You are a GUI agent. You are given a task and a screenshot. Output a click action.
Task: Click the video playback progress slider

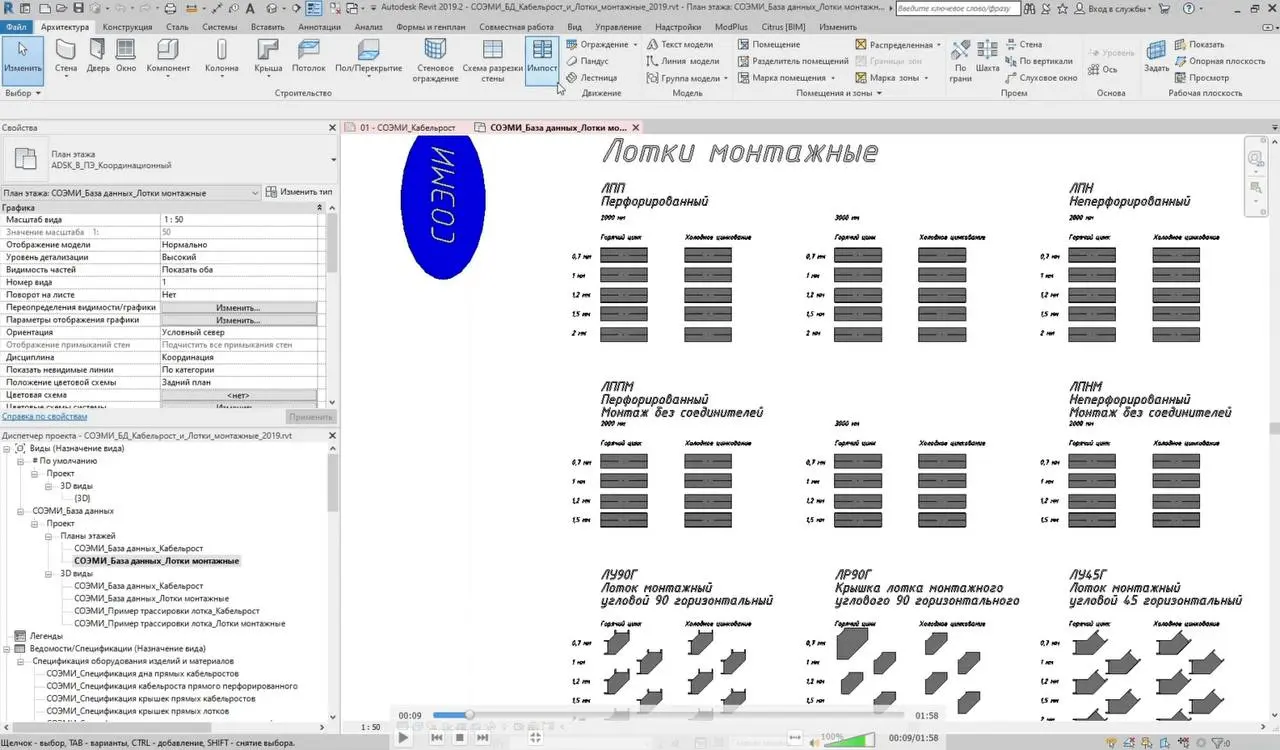point(668,715)
